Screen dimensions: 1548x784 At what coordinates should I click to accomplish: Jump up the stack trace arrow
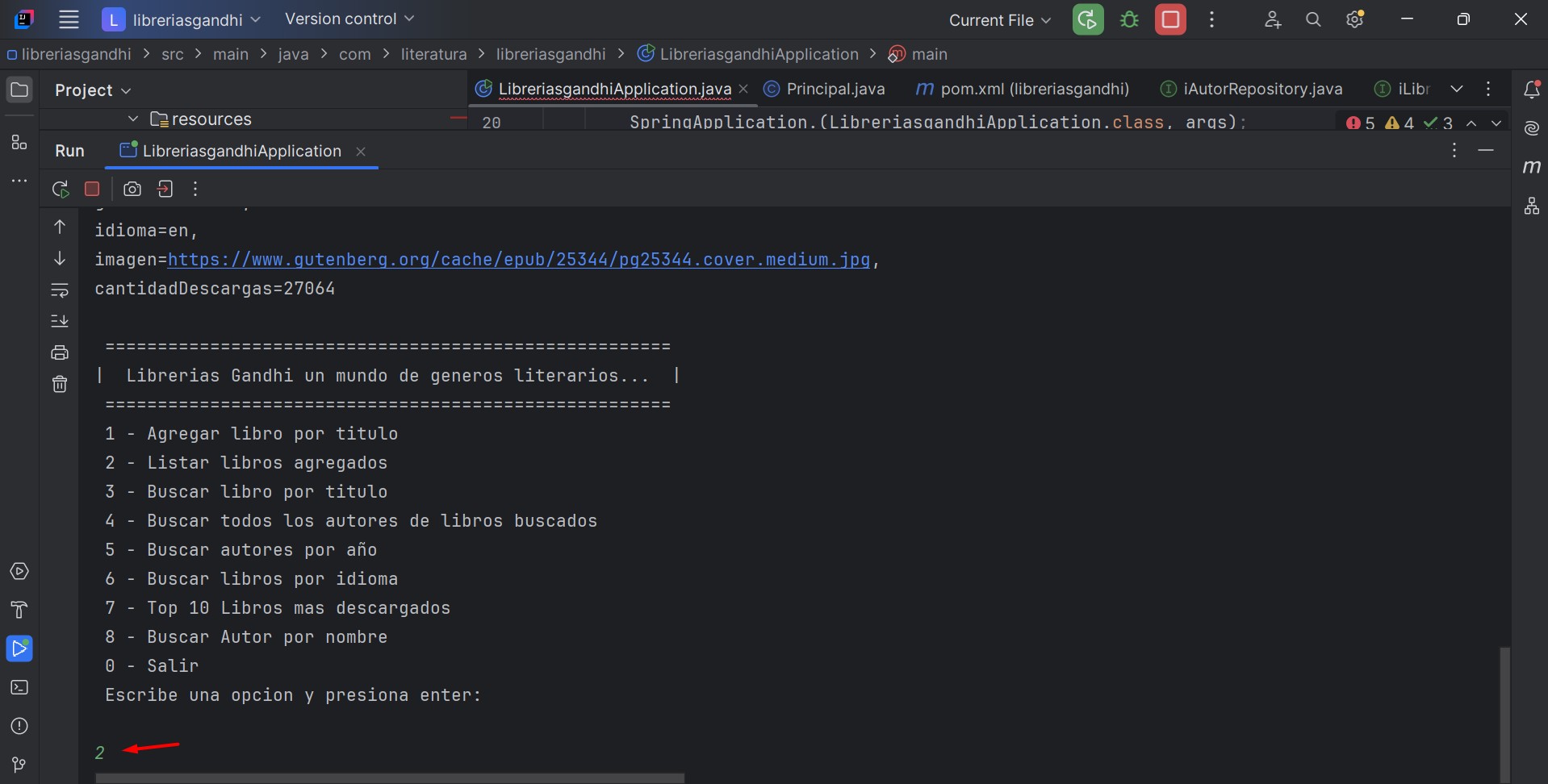[60, 227]
